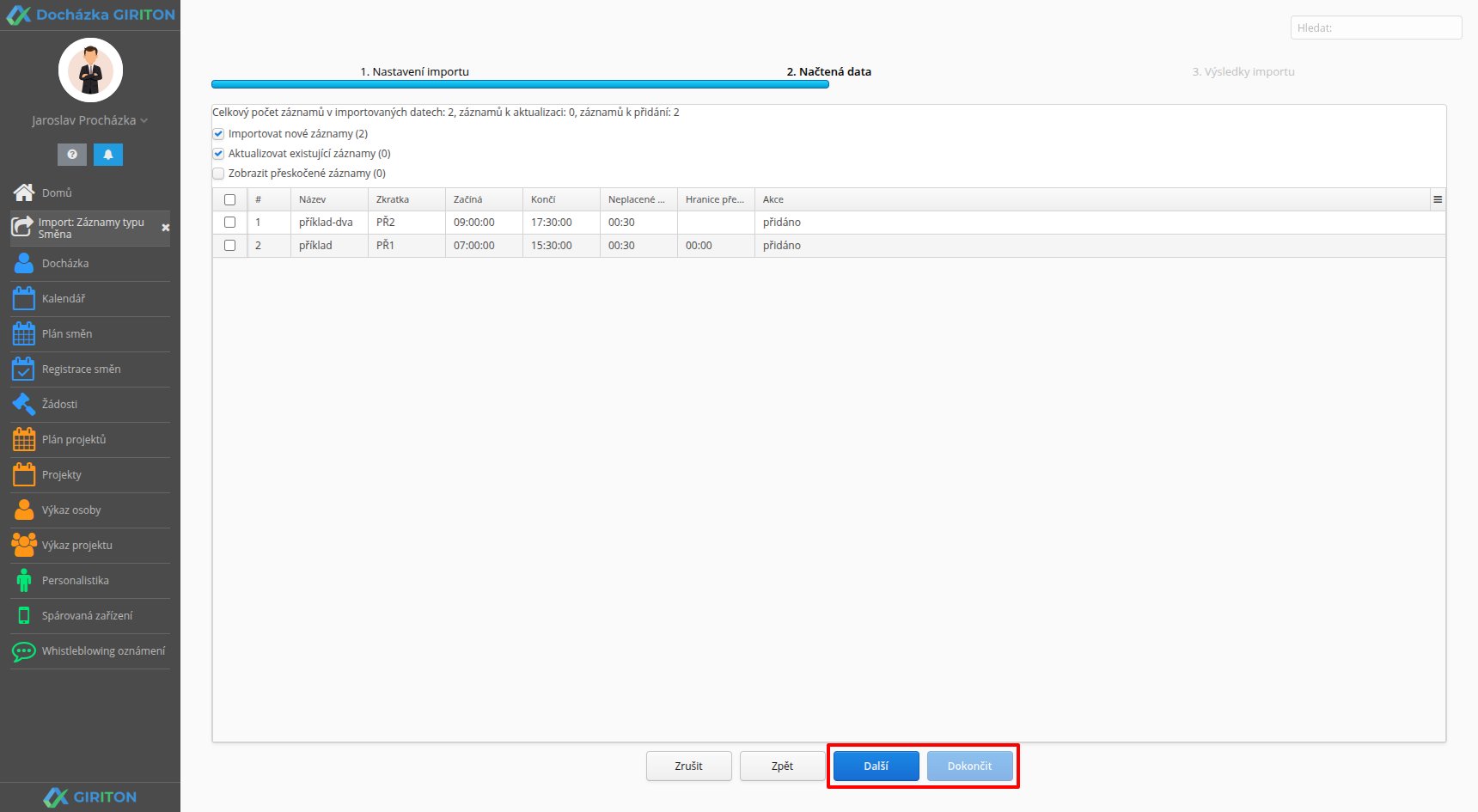Viewport: 1478px width, 812px height.
Task: Click the Personalistika green person icon
Action: coord(24,580)
